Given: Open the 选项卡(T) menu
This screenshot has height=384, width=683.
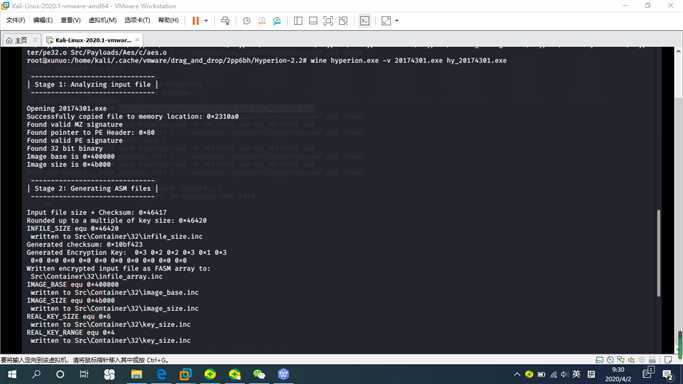Looking at the screenshot, I should point(137,20).
